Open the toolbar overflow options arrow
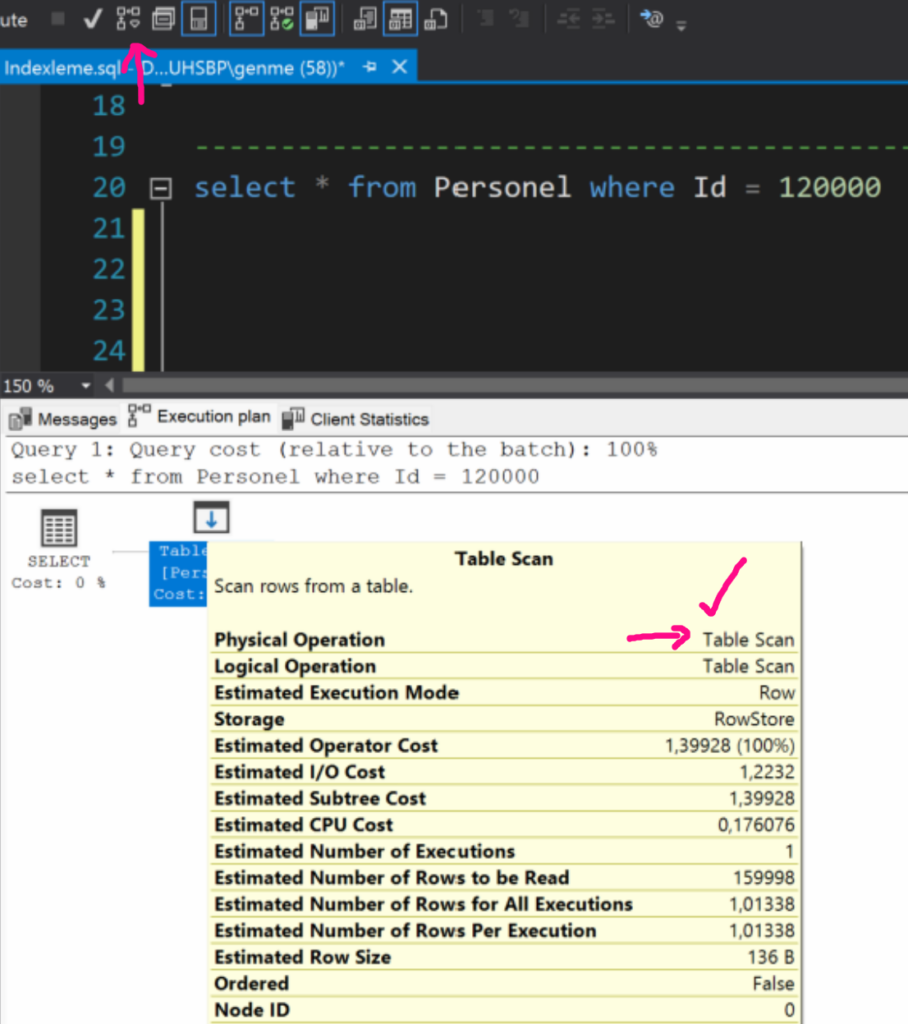 click(682, 24)
